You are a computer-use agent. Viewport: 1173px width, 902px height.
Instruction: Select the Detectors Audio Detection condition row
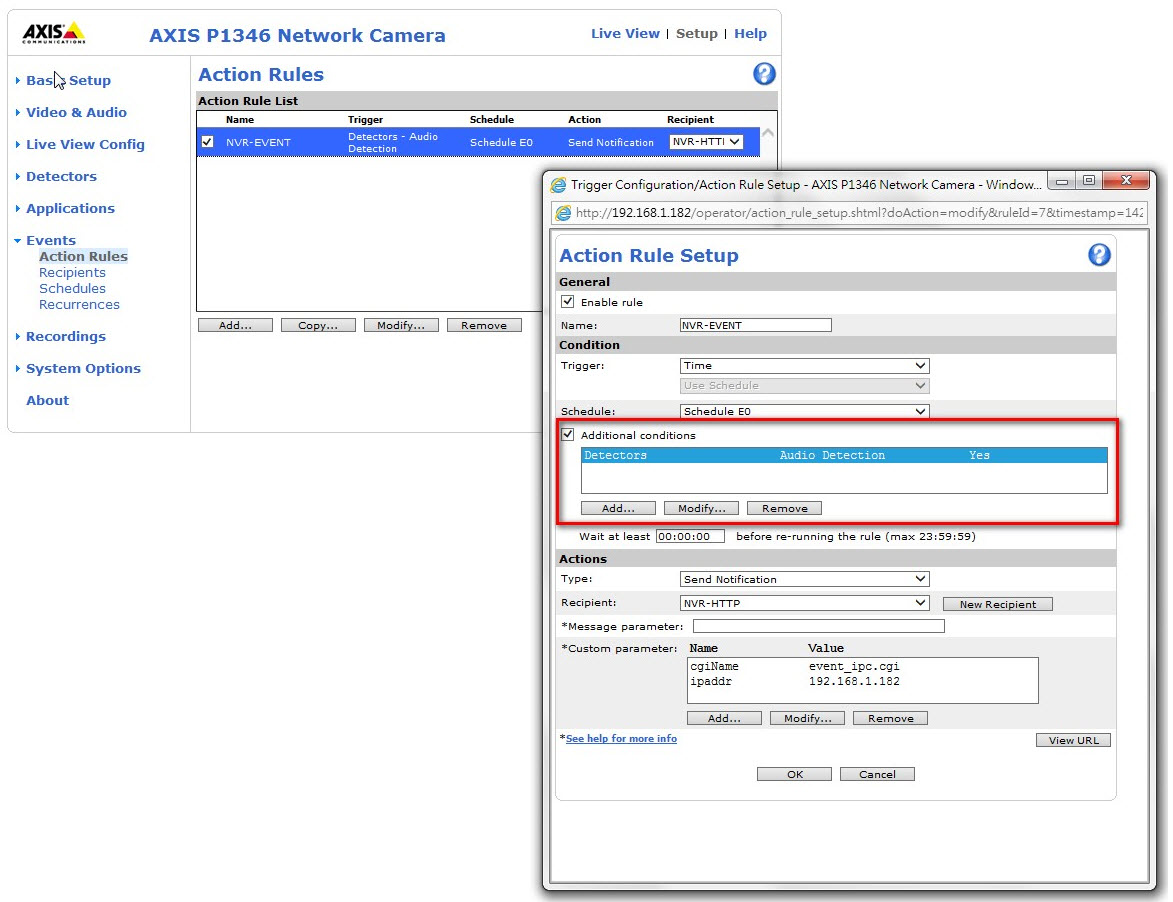[844, 455]
